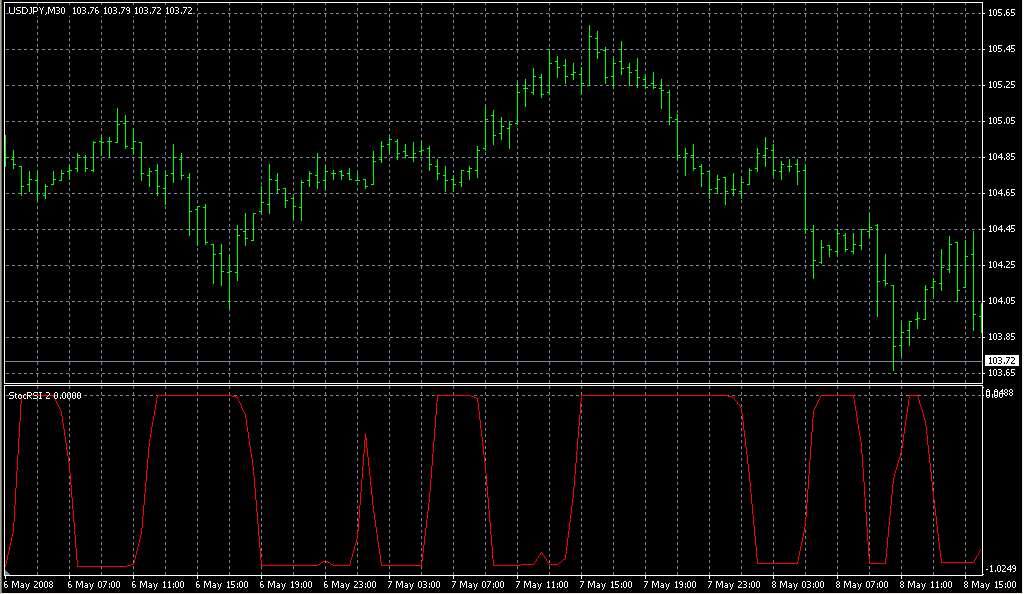
Task: Select the 6 May 23:00 time label
Action: tap(348, 583)
